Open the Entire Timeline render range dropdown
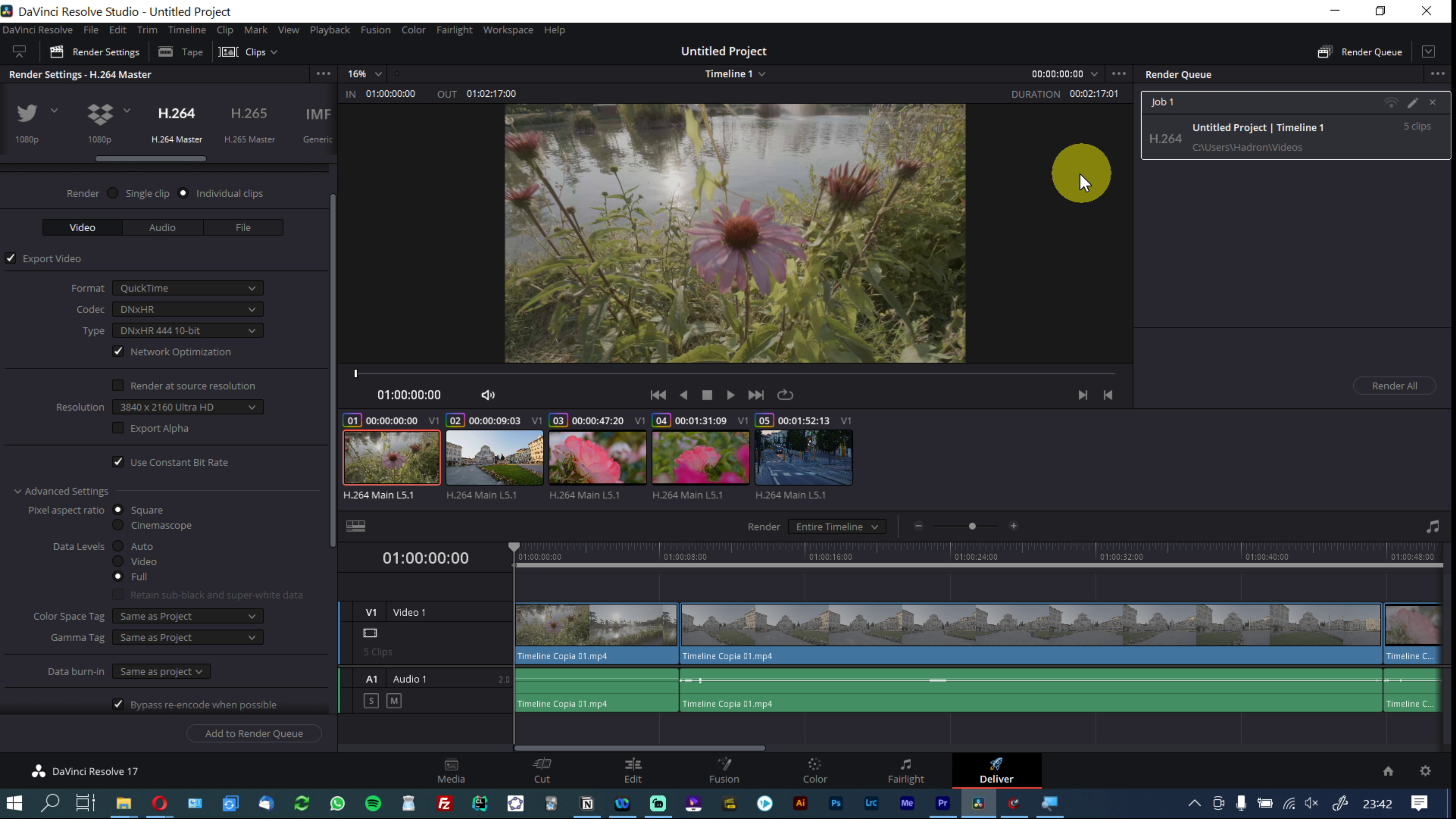Screen dimensions: 1456x819 (x=836, y=527)
